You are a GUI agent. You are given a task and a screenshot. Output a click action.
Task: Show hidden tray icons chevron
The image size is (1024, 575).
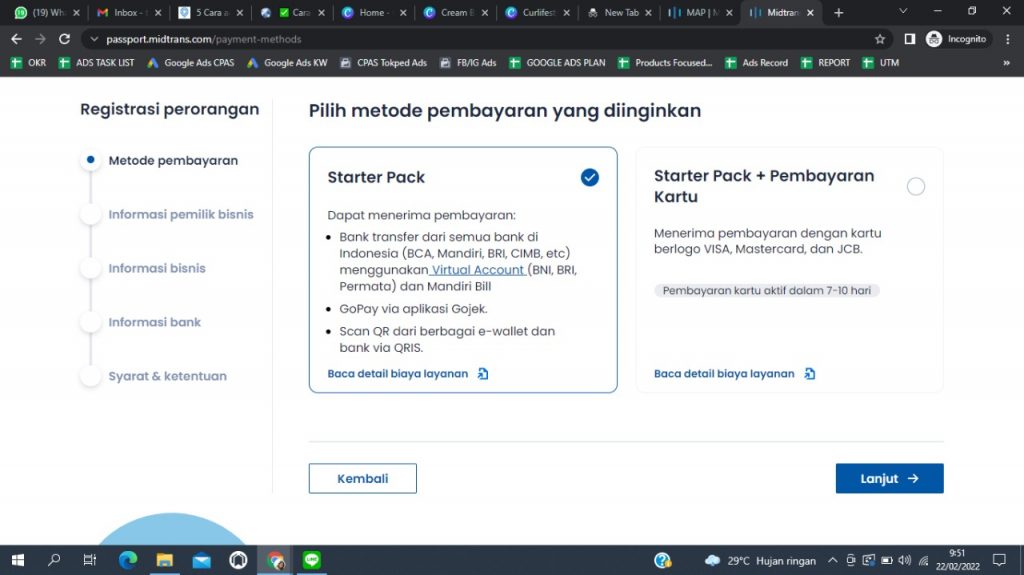(x=833, y=560)
